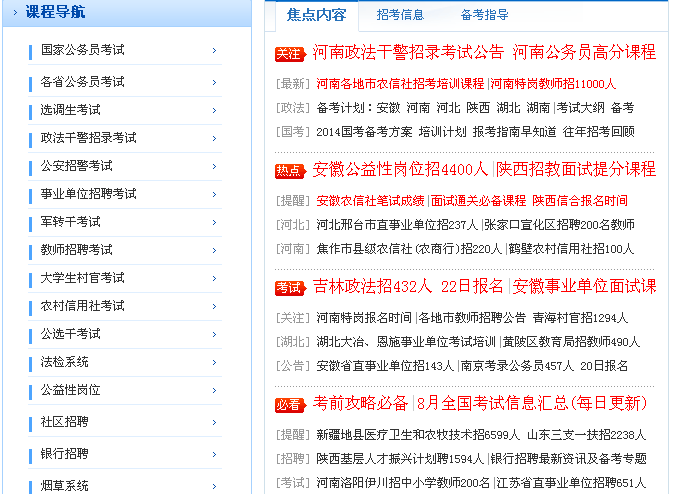673x494 pixels.
Task: Open 法检系统 in course navigation
Action: pos(64,362)
